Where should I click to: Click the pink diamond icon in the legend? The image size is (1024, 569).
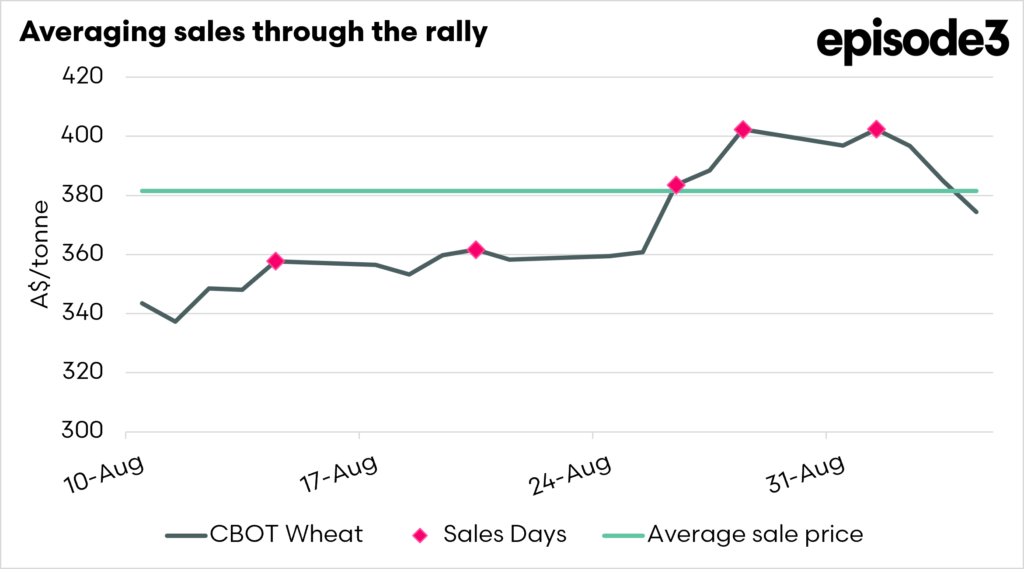[420, 536]
